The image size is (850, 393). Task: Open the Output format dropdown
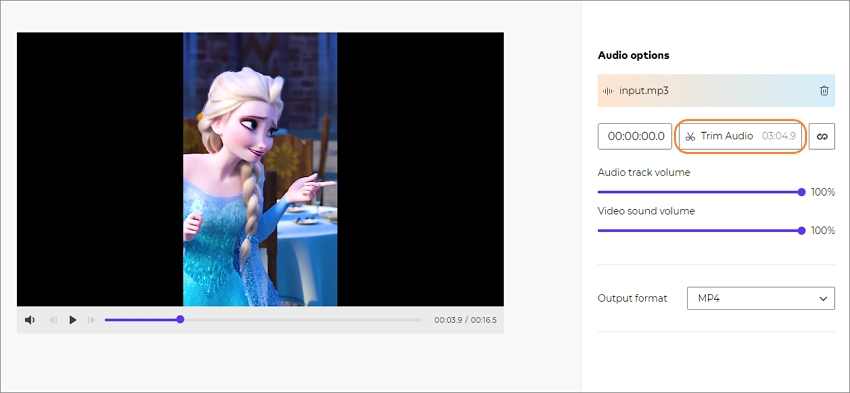[761, 299]
